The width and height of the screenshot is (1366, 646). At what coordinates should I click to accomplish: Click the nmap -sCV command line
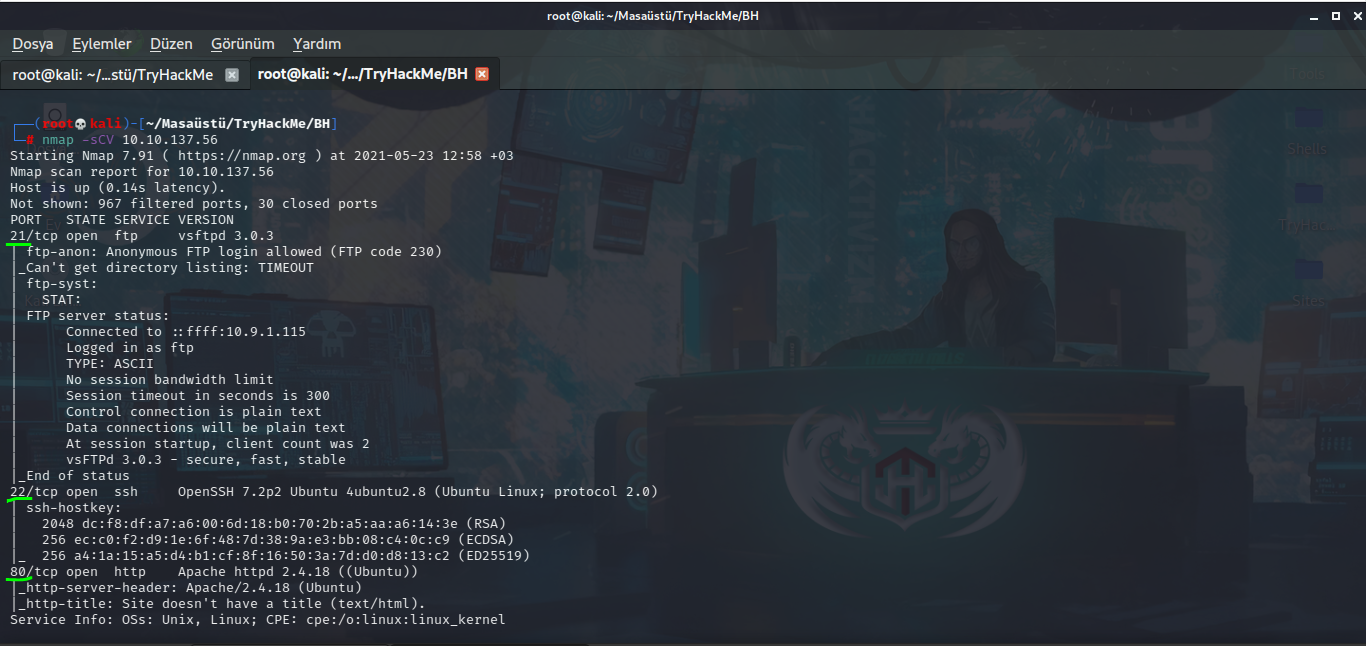coord(130,140)
